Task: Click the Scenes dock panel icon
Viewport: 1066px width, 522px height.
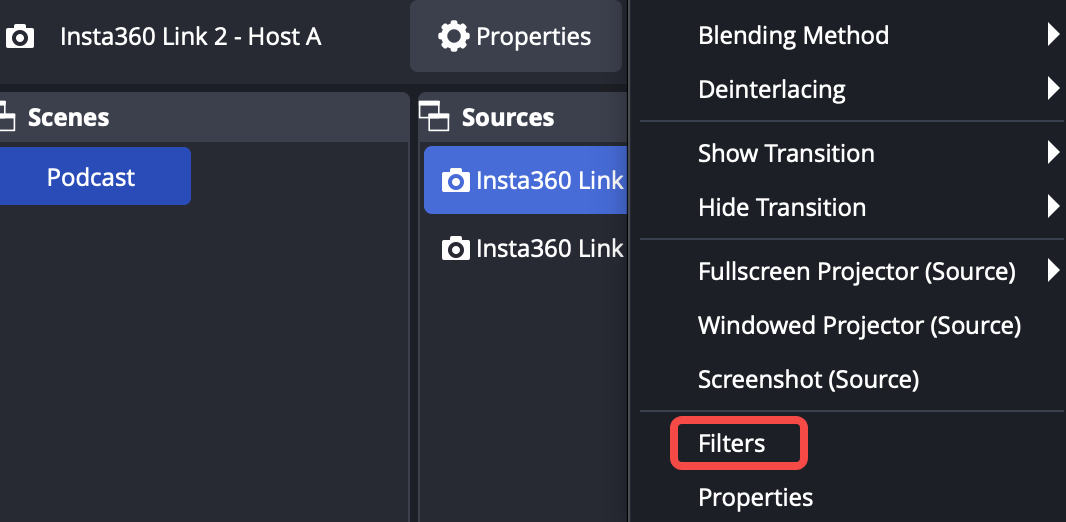Action: [x=6, y=117]
